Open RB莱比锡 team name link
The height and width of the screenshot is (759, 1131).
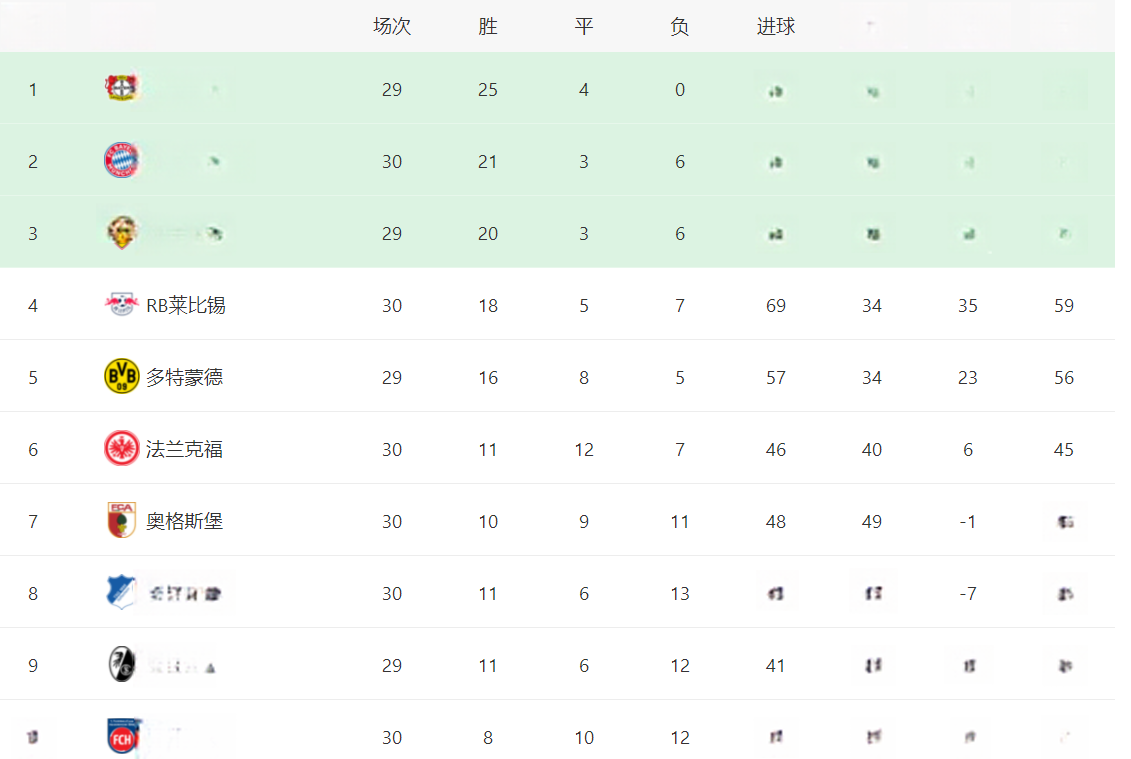pos(186,306)
